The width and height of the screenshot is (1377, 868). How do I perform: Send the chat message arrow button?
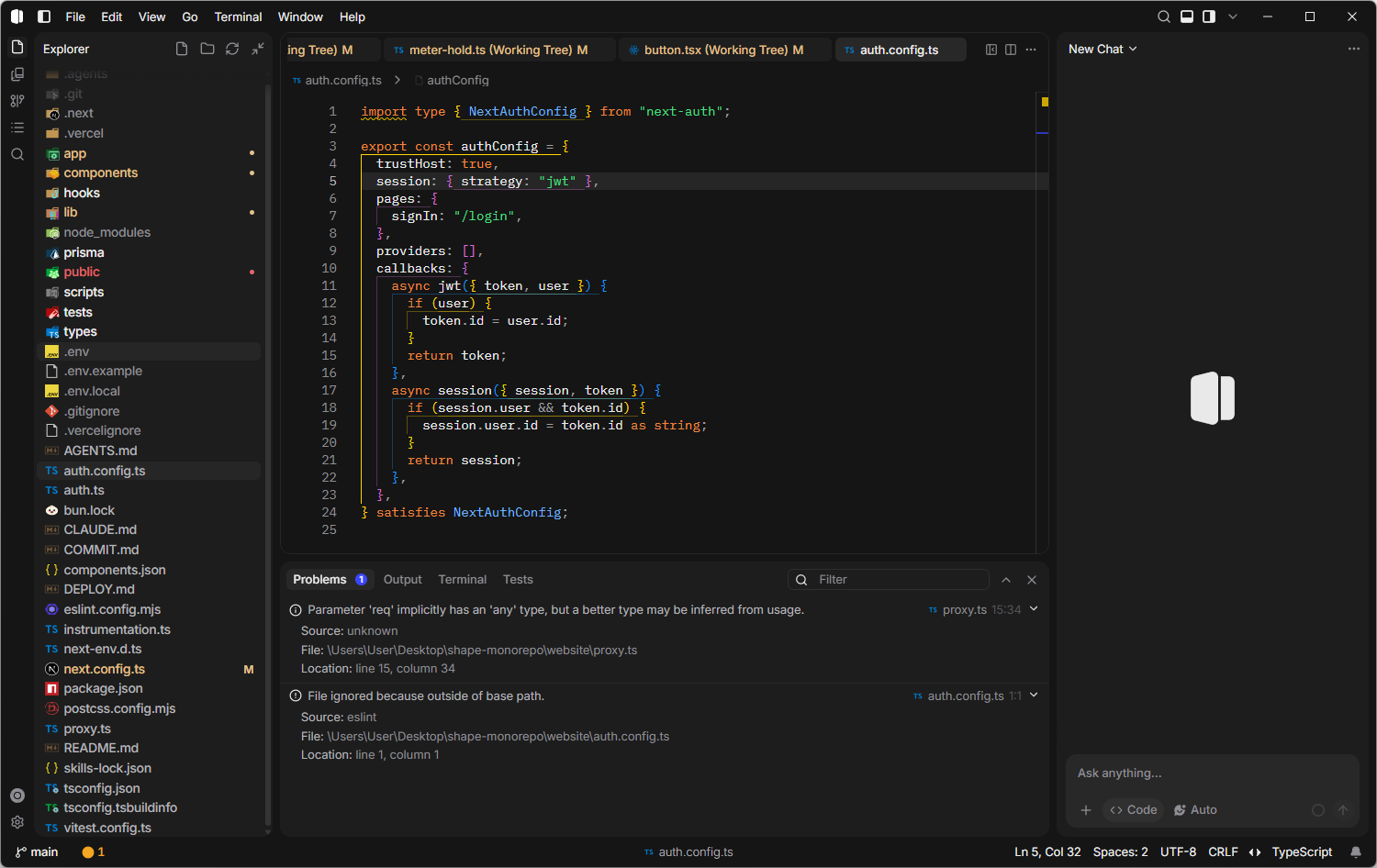(1343, 809)
